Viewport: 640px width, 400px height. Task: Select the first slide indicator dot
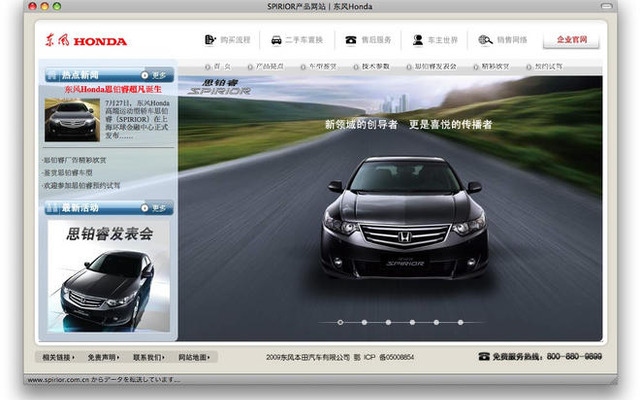pos(340,322)
